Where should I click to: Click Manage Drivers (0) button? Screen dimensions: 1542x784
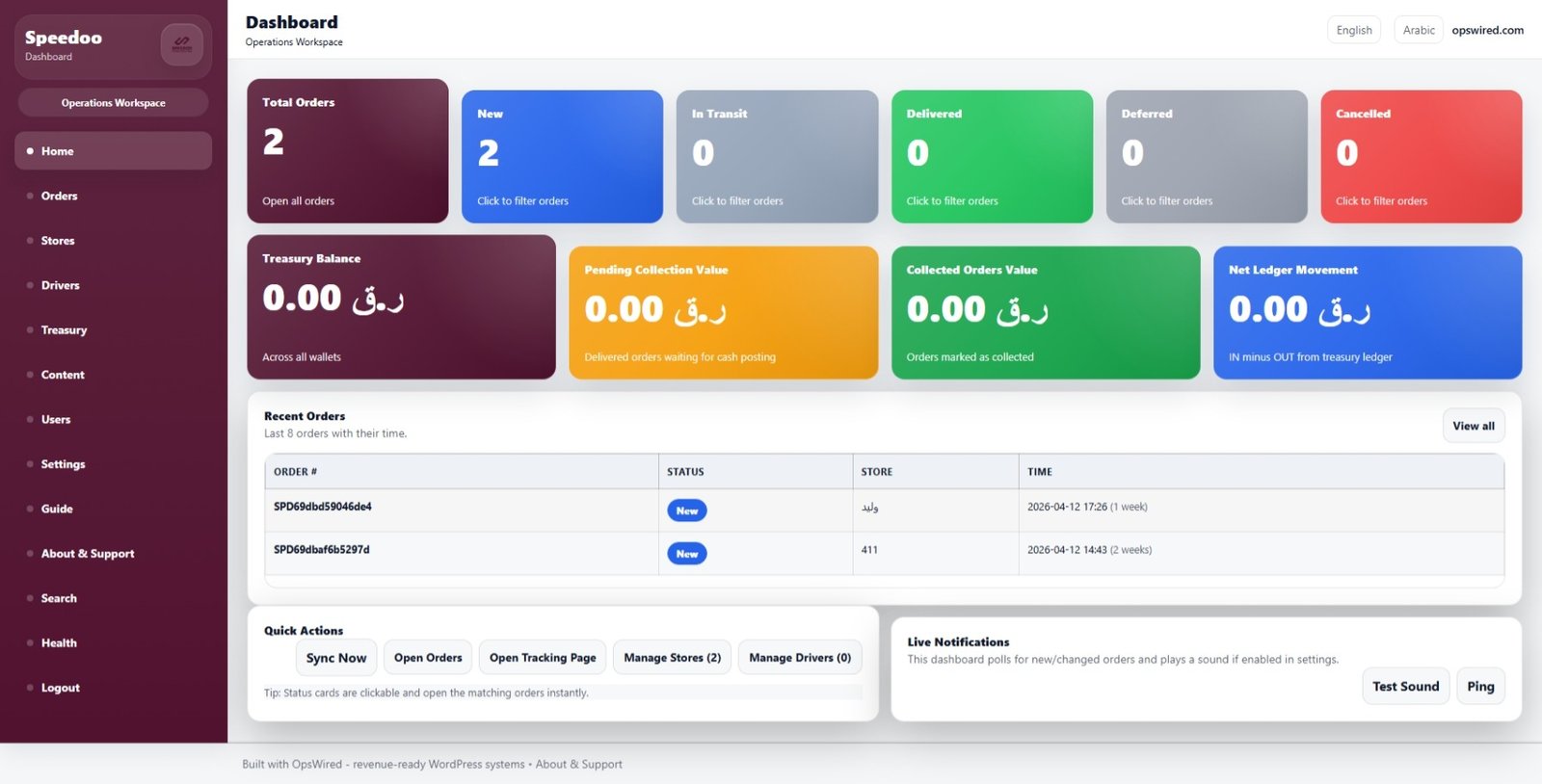pyautogui.click(x=800, y=658)
